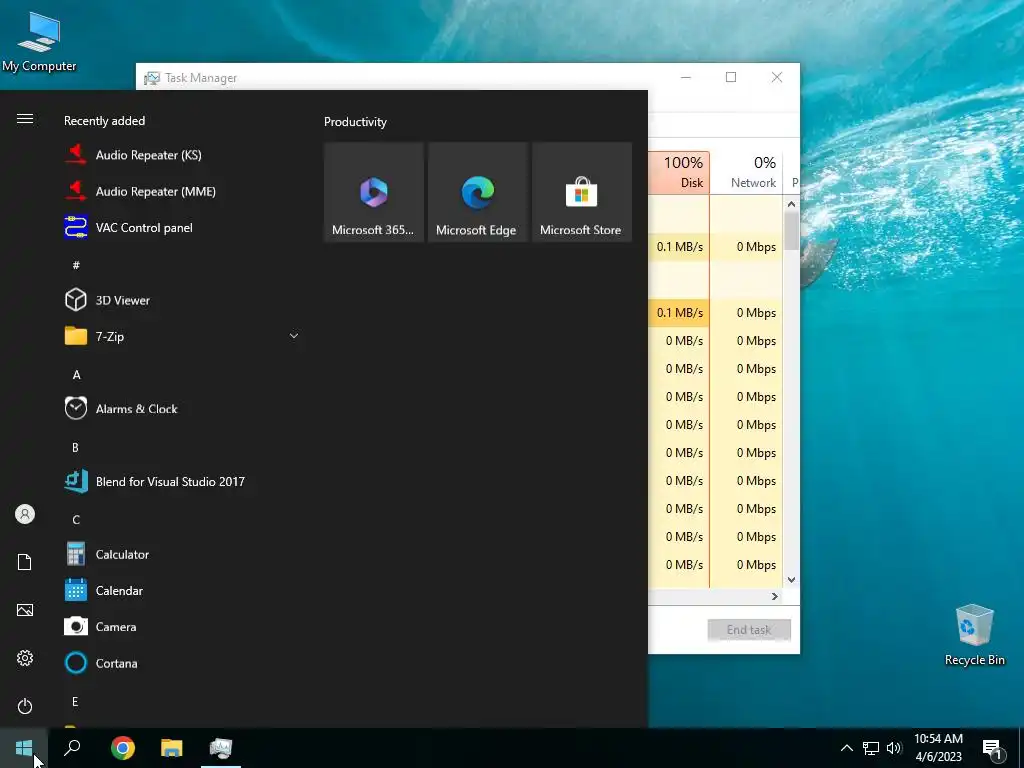Screen dimensions: 1024x768
Task: Sort by Network column in Task Manager
Action: 746,172
